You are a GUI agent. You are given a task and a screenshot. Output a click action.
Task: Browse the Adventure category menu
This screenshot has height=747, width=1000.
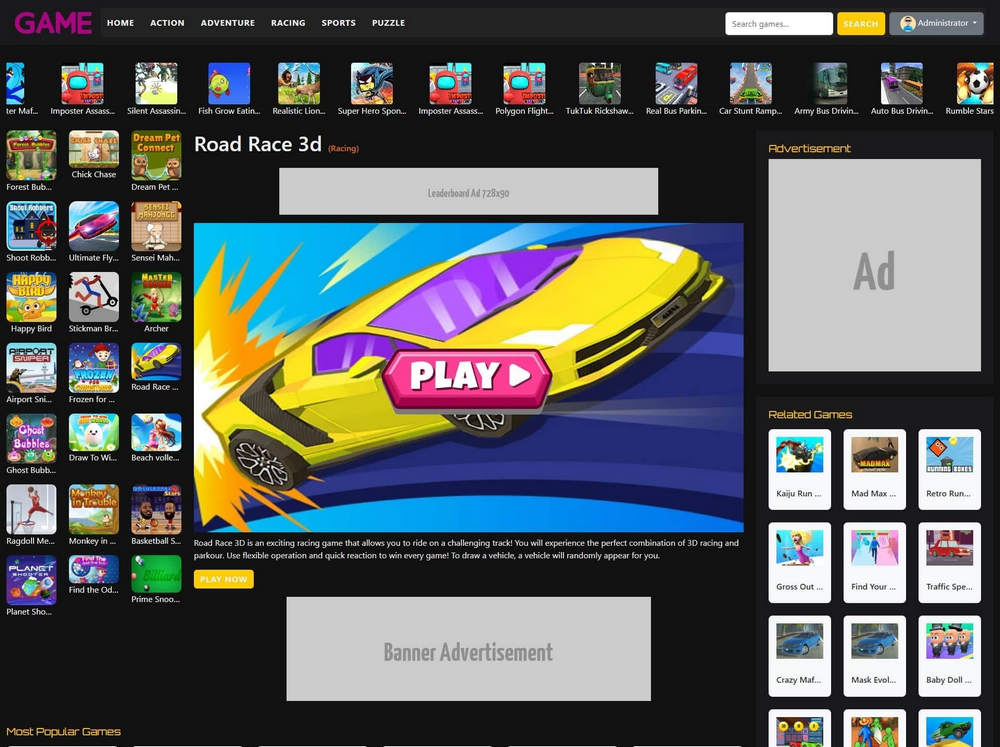point(228,23)
